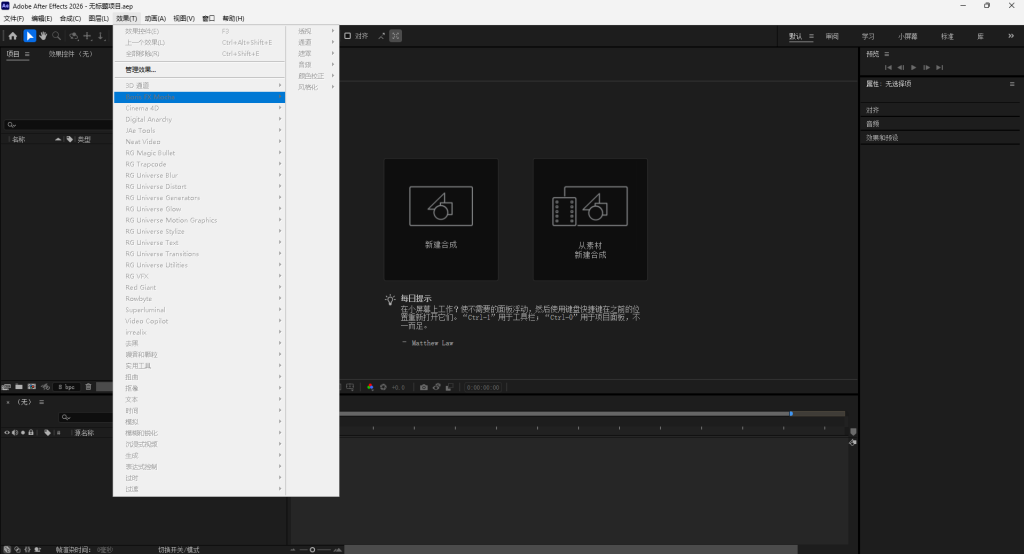Open the 文件(F) menu
Viewport: 1024px width, 554px height.
tap(14, 18)
